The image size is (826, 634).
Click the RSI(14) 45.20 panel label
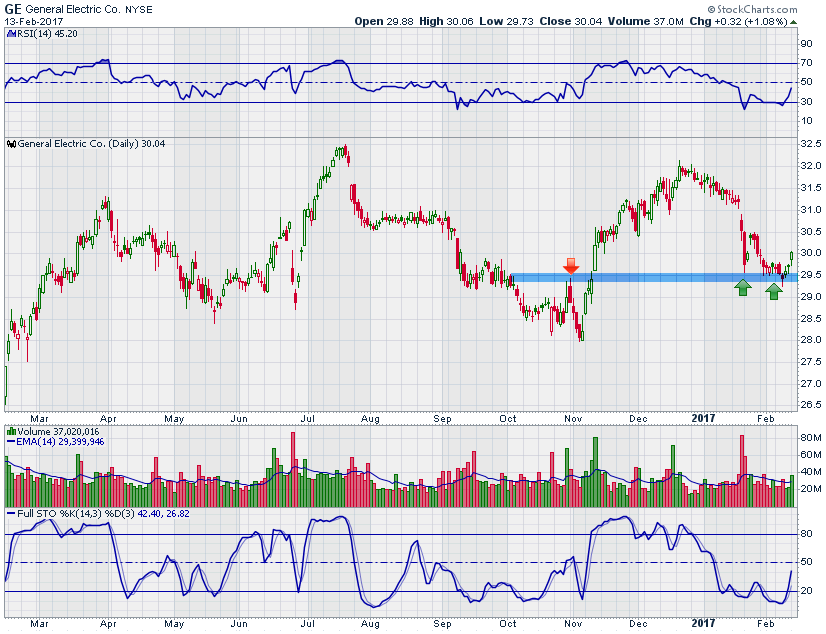click(47, 34)
